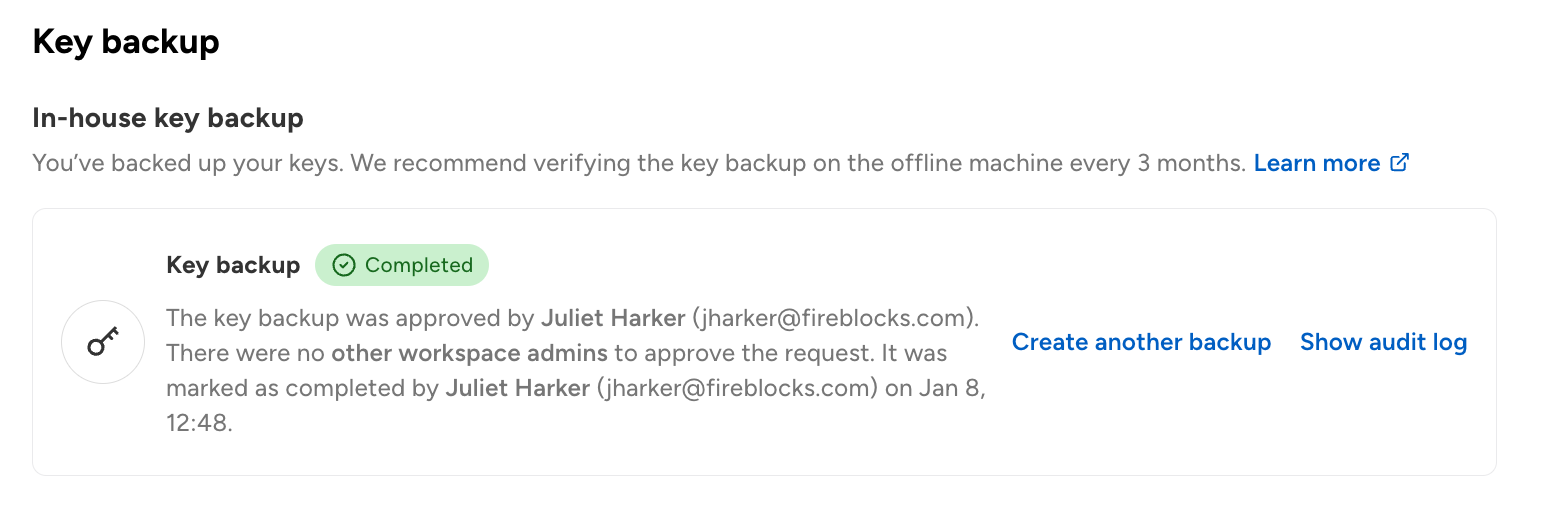1541x518 pixels.
Task: Click the In-house key backup subheading
Action: [x=168, y=119]
